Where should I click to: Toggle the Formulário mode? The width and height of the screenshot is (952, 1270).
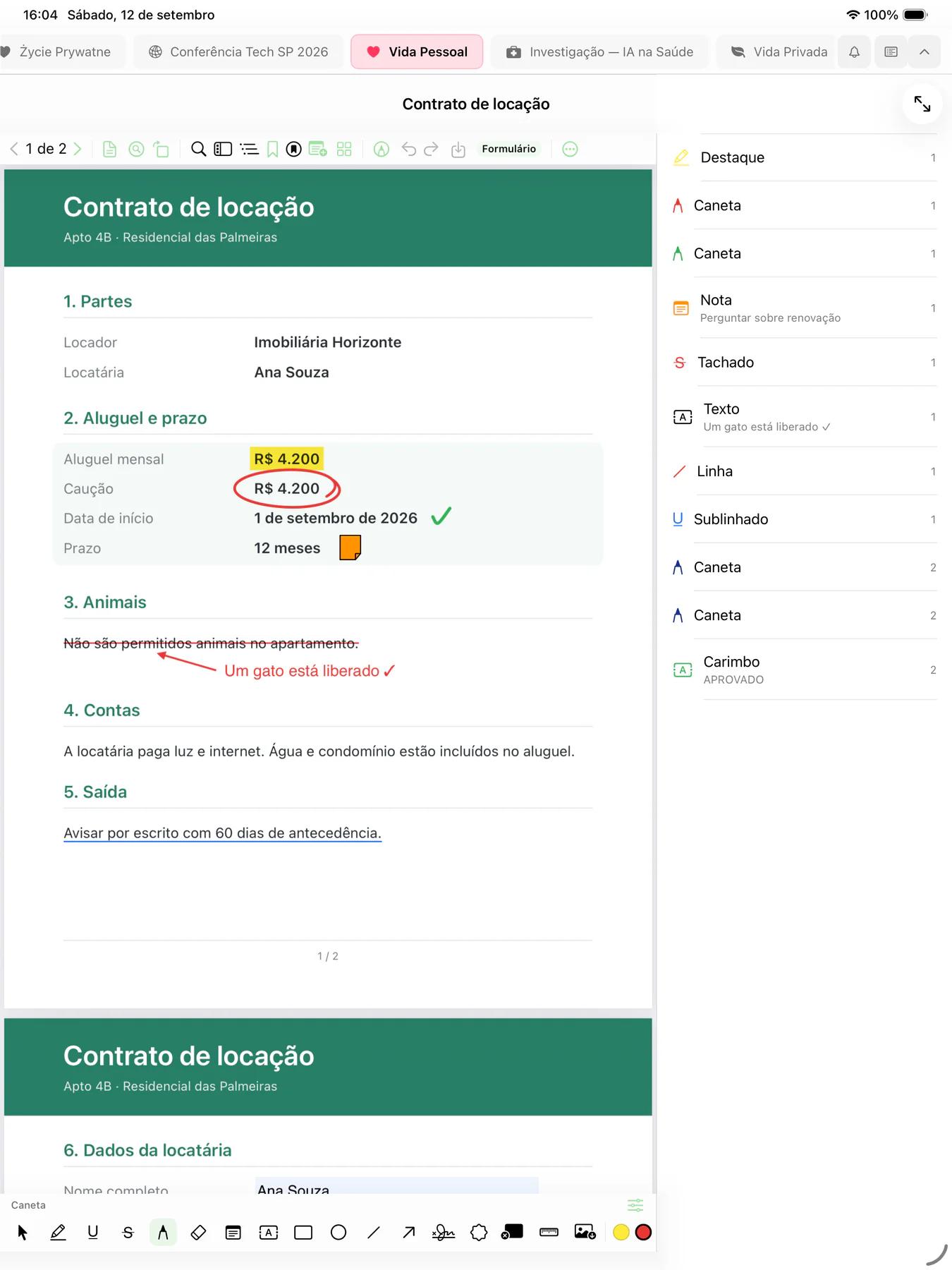(x=509, y=149)
